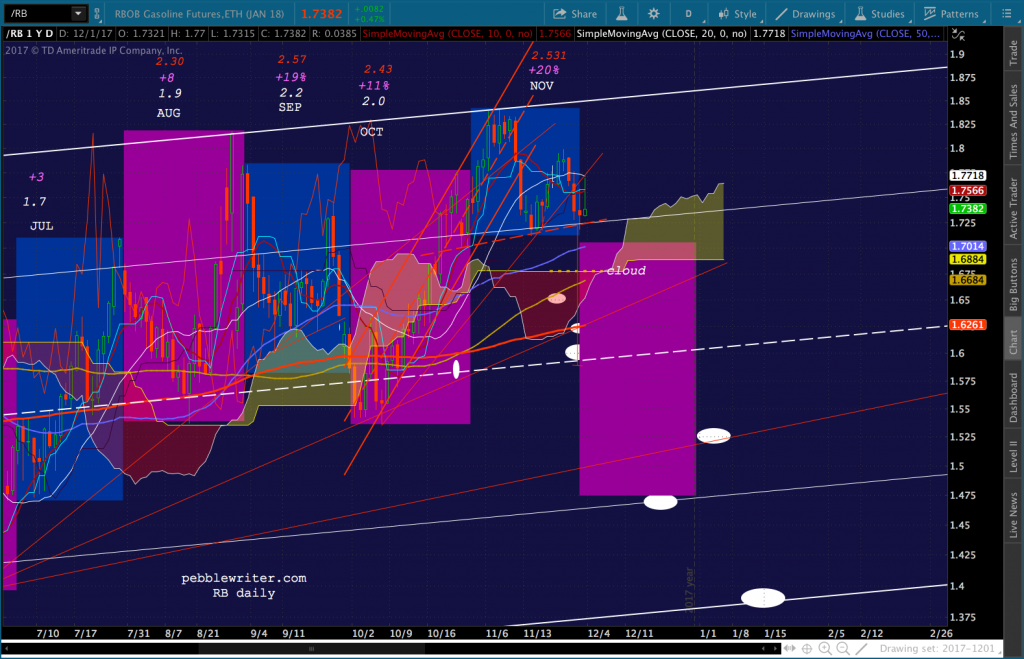Click the AUG month annotation
The height and width of the screenshot is (659, 1024).
point(168,113)
